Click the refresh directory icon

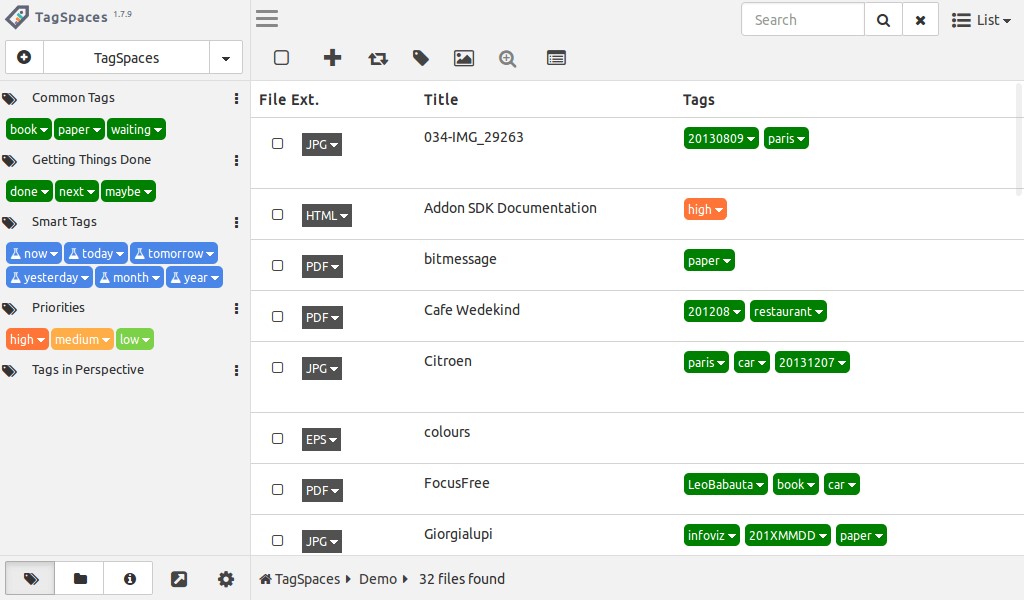pyautogui.click(x=377, y=58)
